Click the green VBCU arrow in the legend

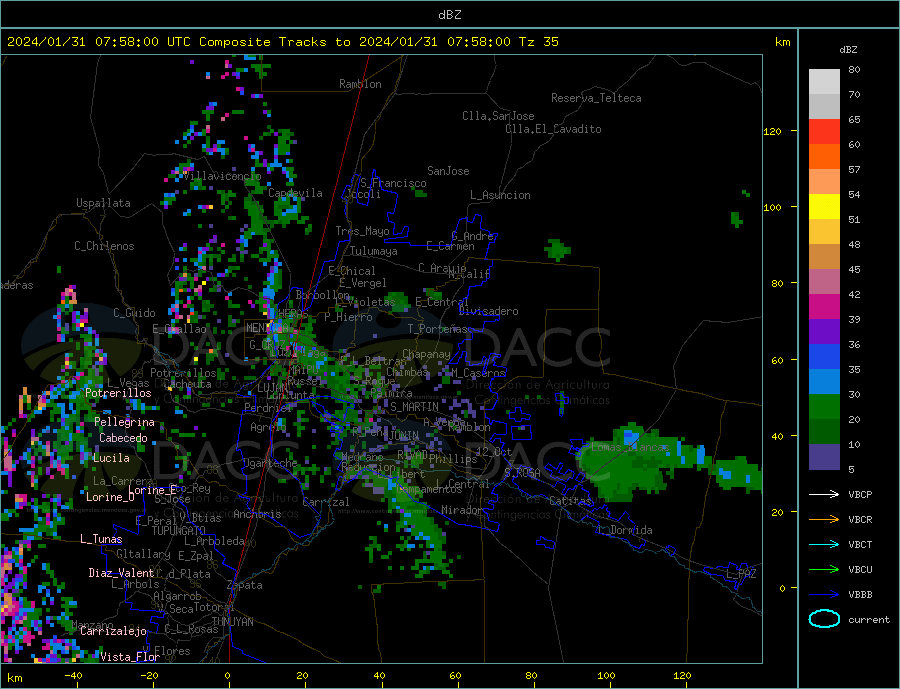point(824,570)
